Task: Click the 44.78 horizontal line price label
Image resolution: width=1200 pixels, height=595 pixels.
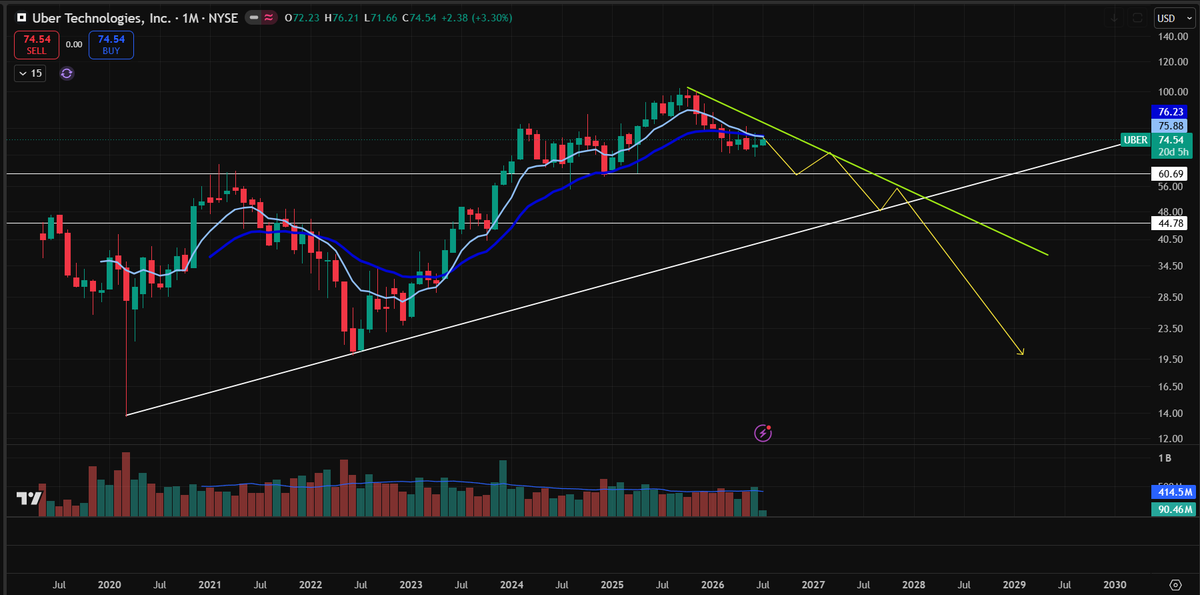Action: tap(1169, 223)
